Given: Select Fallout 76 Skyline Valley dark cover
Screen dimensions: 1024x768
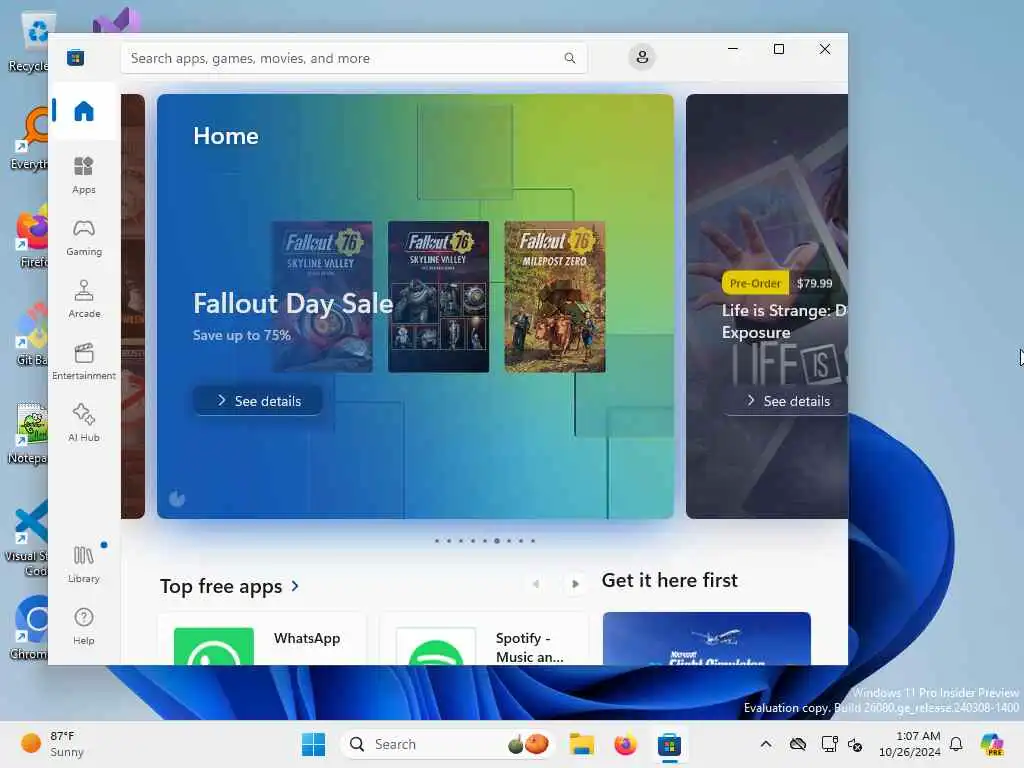Looking at the screenshot, I should [x=438, y=297].
